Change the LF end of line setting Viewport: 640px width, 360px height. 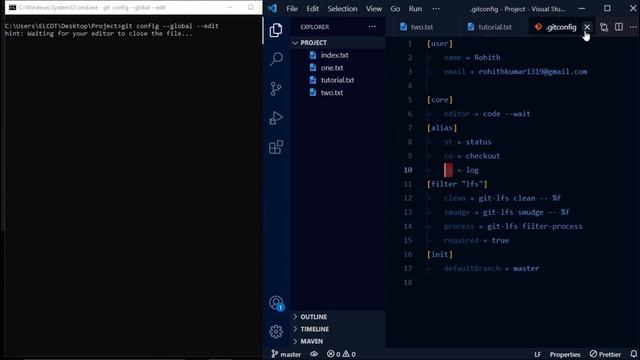(538, 354)
